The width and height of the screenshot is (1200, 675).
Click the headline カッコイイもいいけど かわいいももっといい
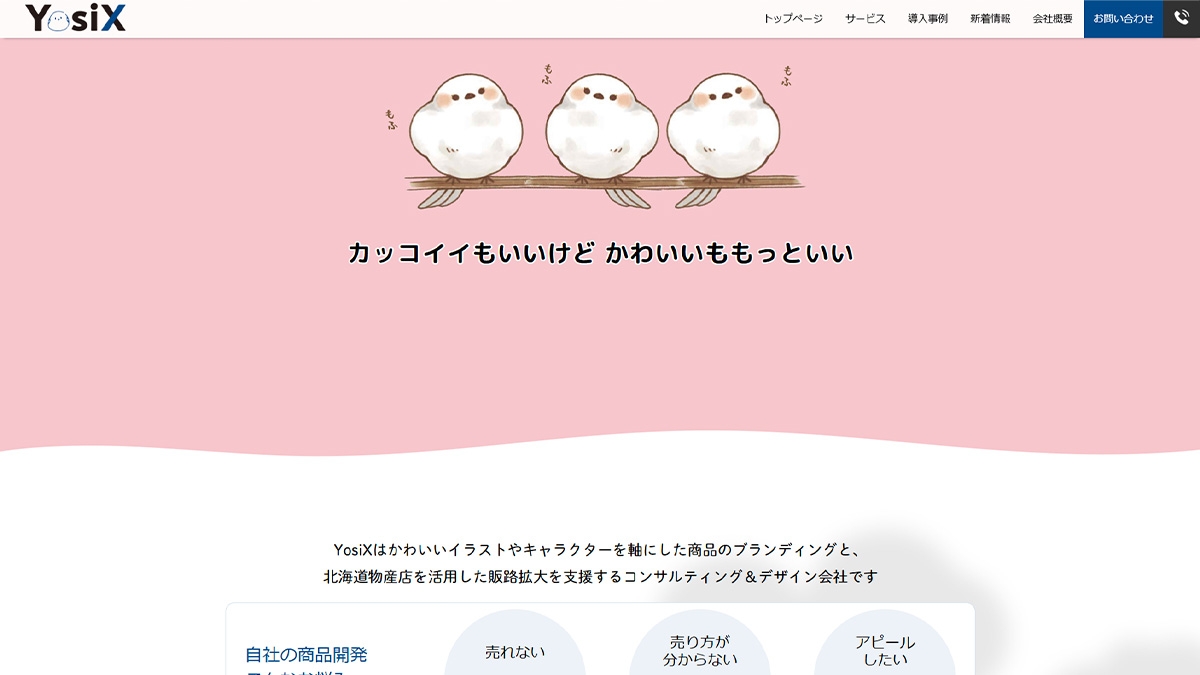600,253
